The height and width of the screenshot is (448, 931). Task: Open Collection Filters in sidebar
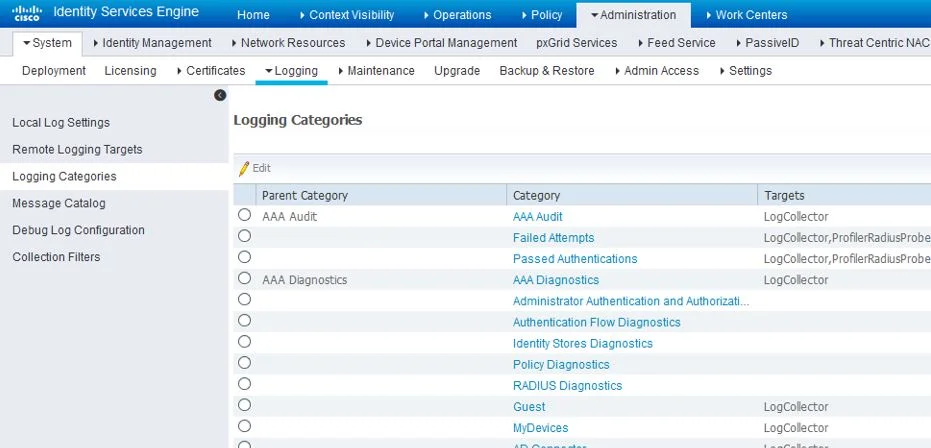[56, 257]
